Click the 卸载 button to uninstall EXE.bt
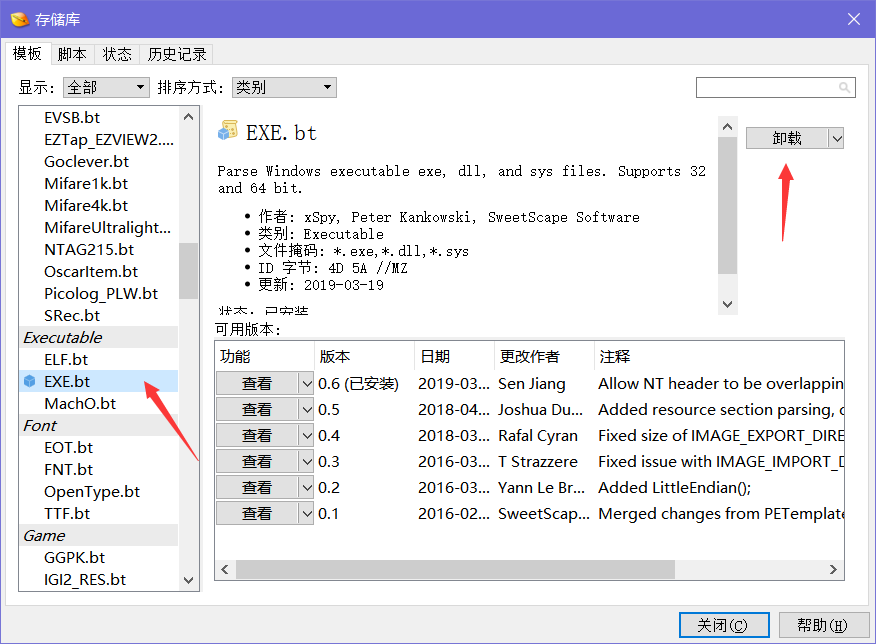Image resolution: width=876 pixels, height=644 pixels. tap(785, 137)
